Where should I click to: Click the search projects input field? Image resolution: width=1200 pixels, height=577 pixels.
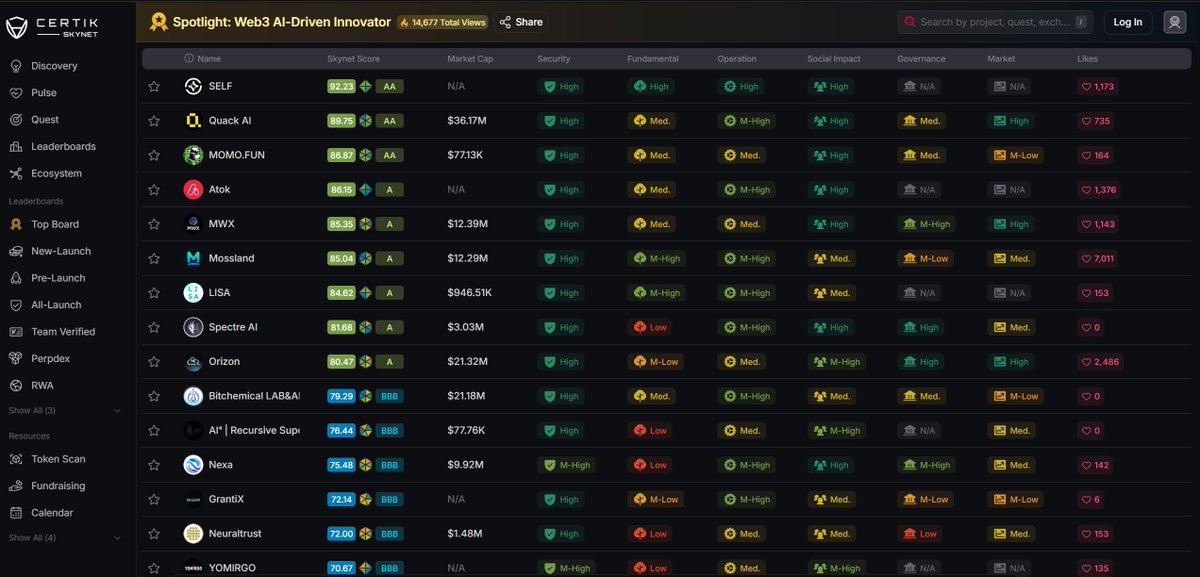[x=994, y=22]
